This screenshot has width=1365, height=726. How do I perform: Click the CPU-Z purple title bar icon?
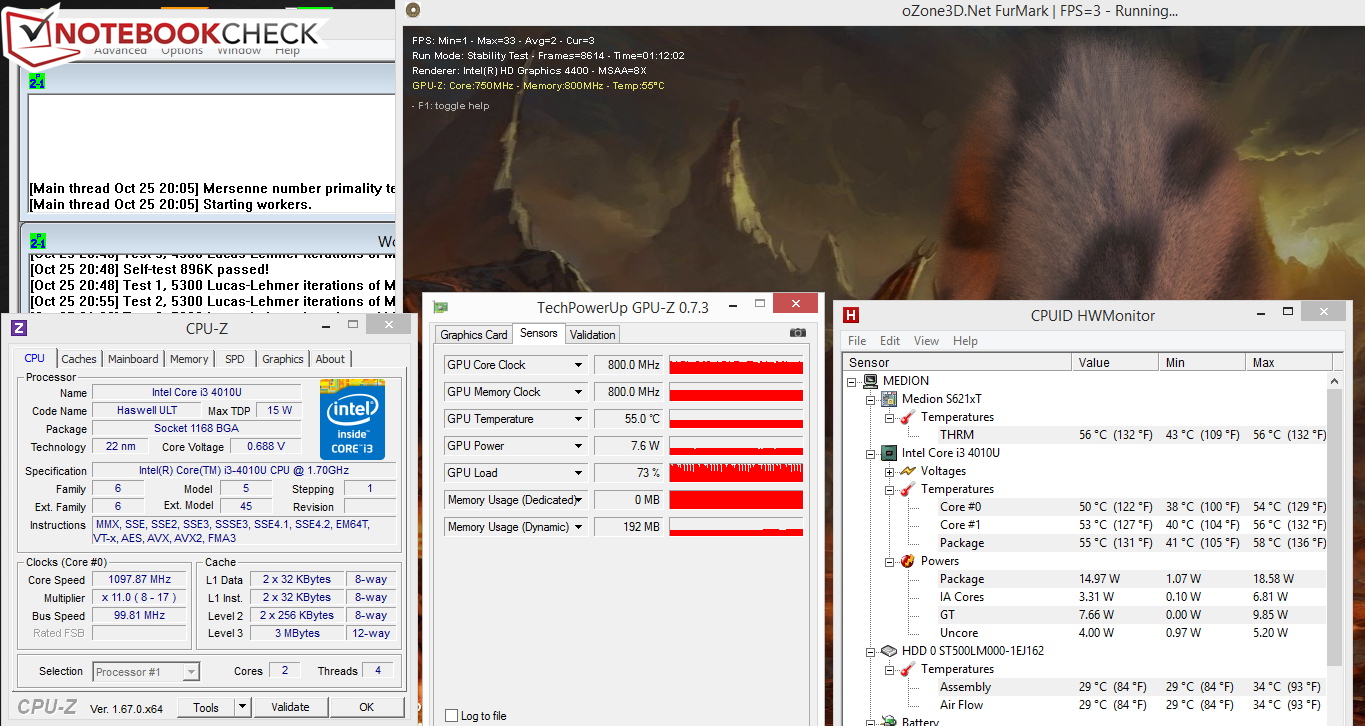coord(19,328)
